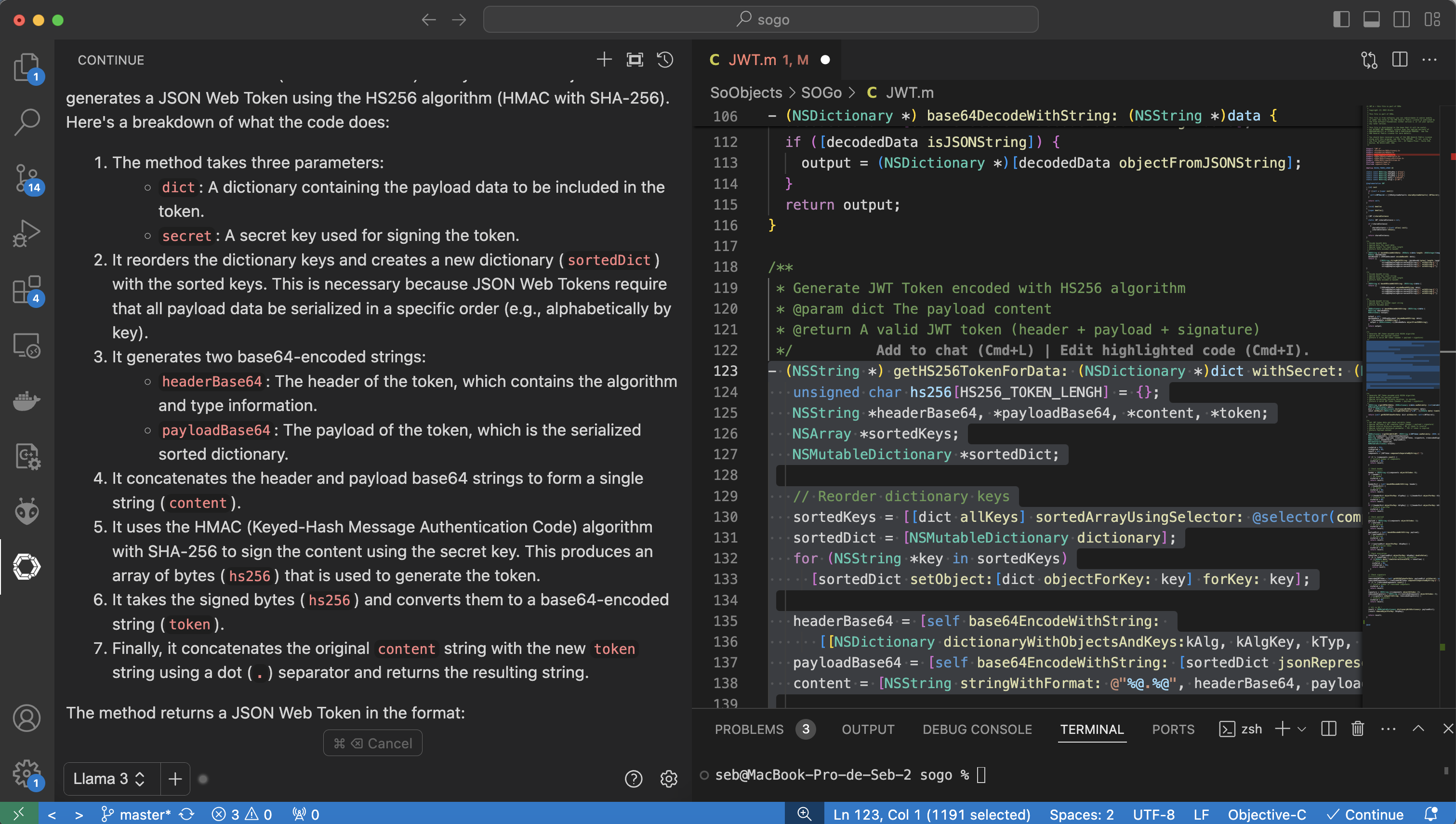Cancel the Continue response generation

373,743
